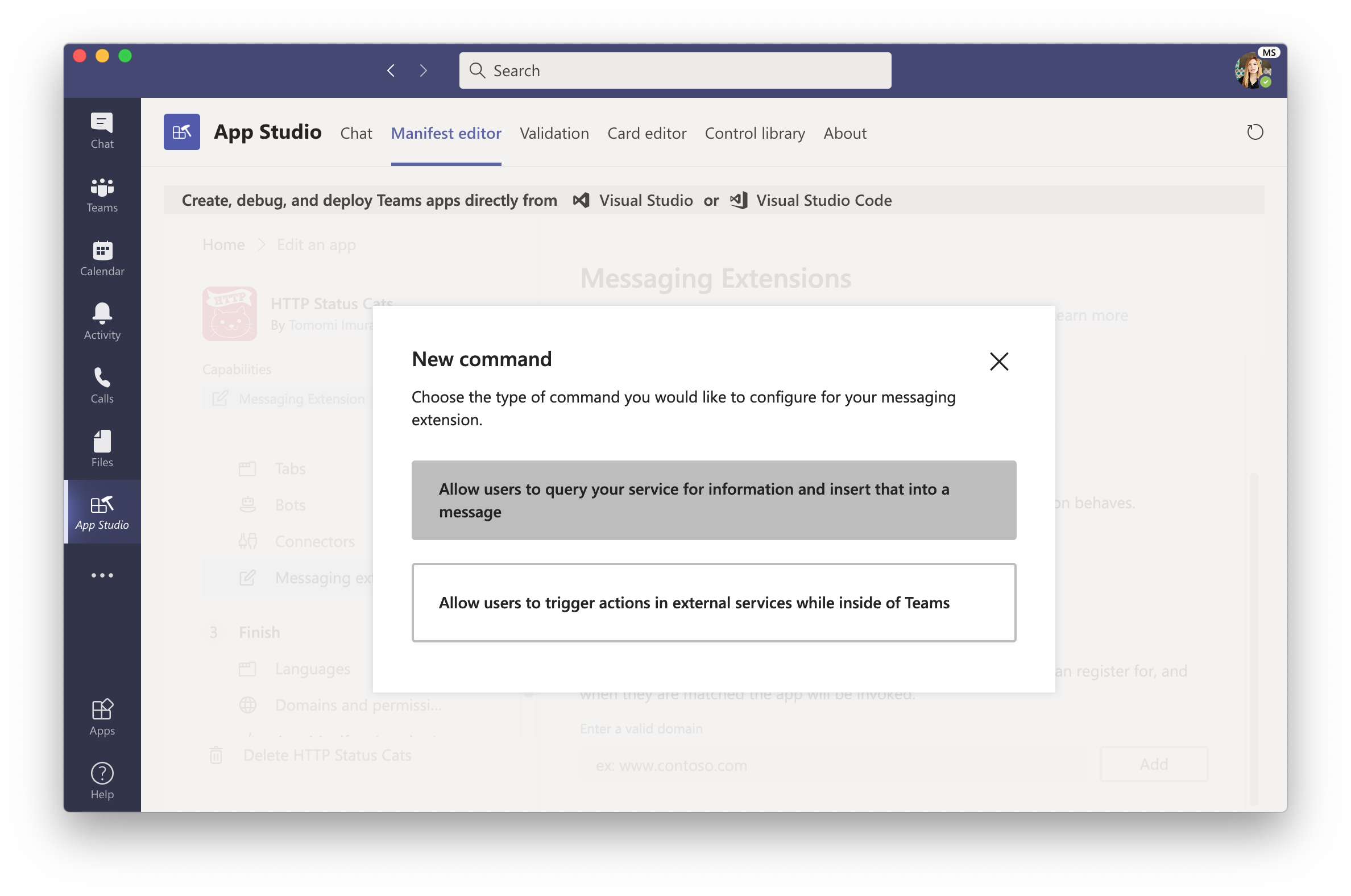Open Chat in the left sidebar
The height and width of the screenshot is (896, 1351).
102,130
